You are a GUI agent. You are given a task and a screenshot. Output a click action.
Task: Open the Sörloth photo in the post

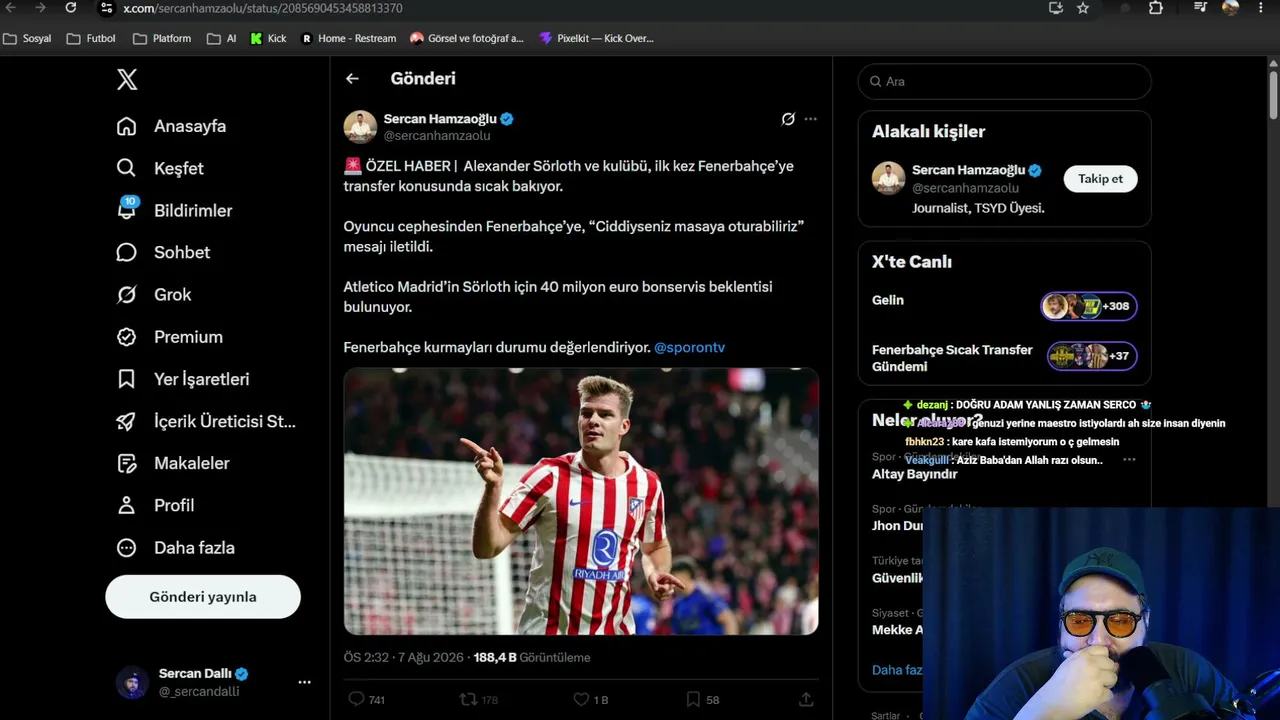click(x=581, y=501)
